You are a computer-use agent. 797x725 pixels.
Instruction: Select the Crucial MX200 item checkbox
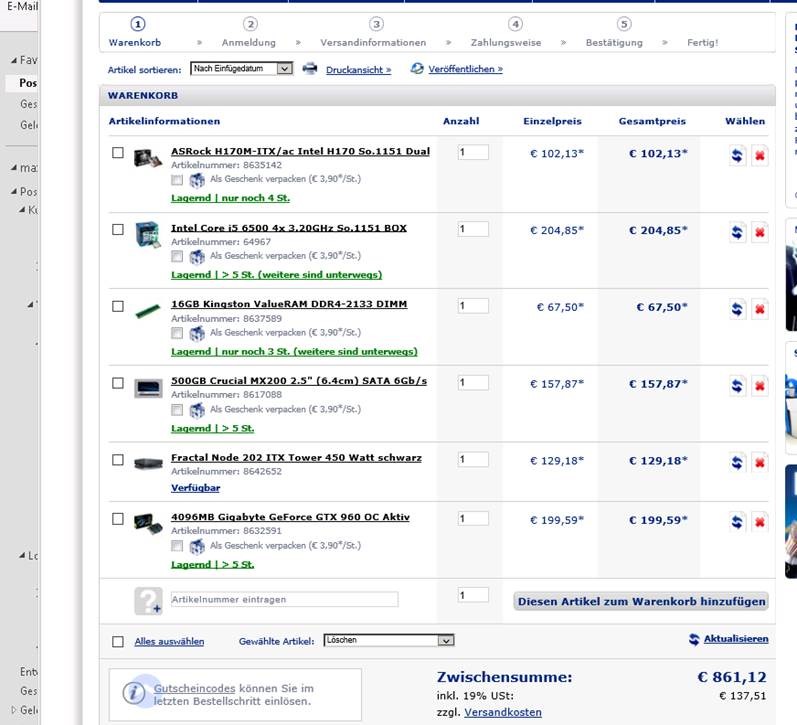point(117,383)
